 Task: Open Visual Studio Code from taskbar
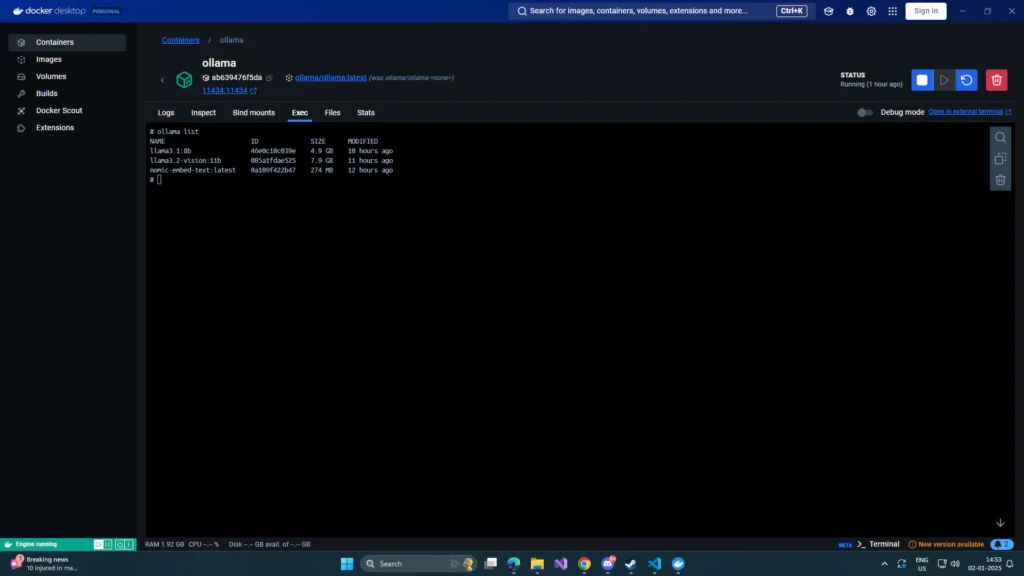[x=655, y=564]
